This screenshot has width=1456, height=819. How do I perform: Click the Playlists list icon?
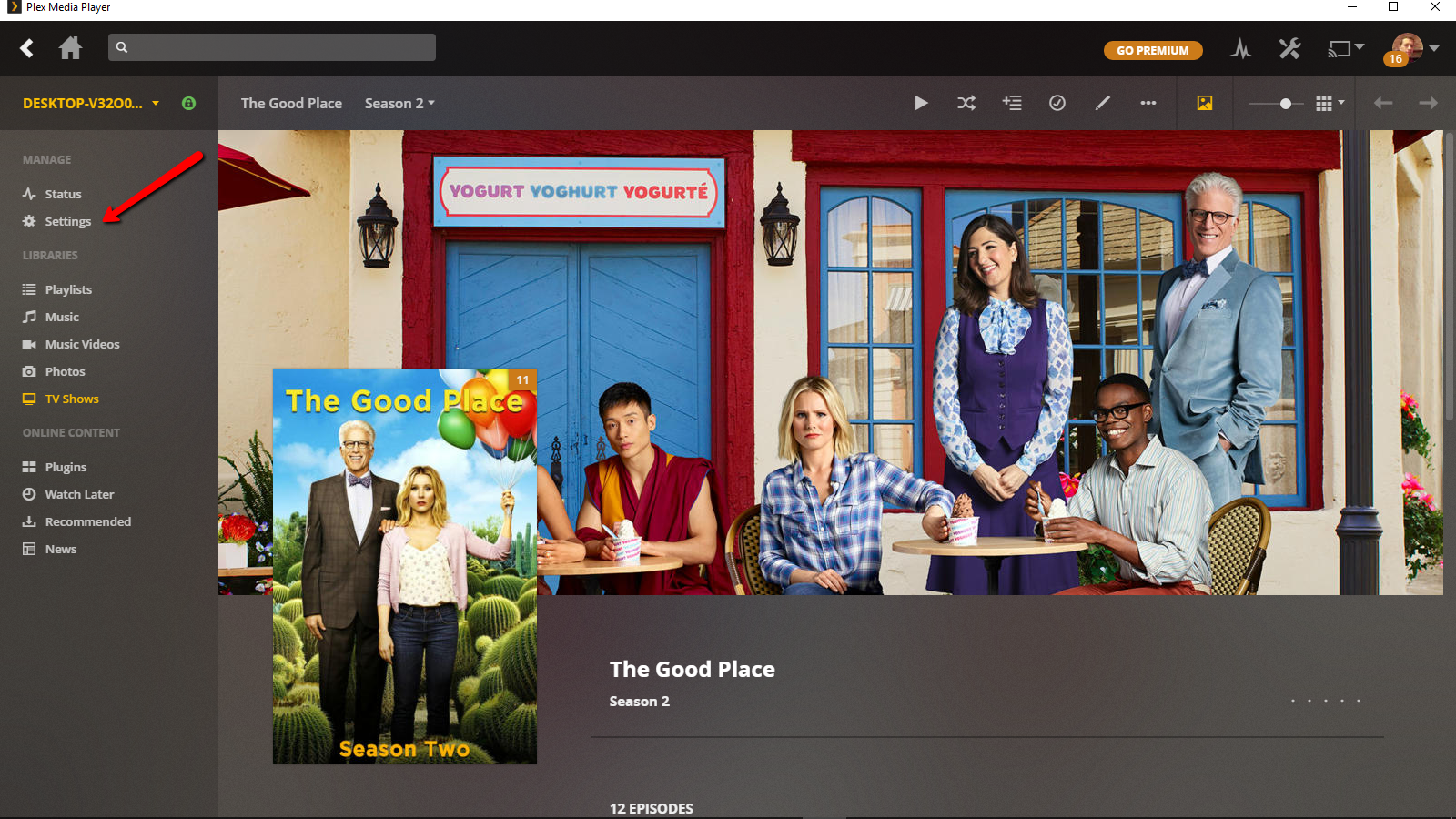(x=29, y=289)
